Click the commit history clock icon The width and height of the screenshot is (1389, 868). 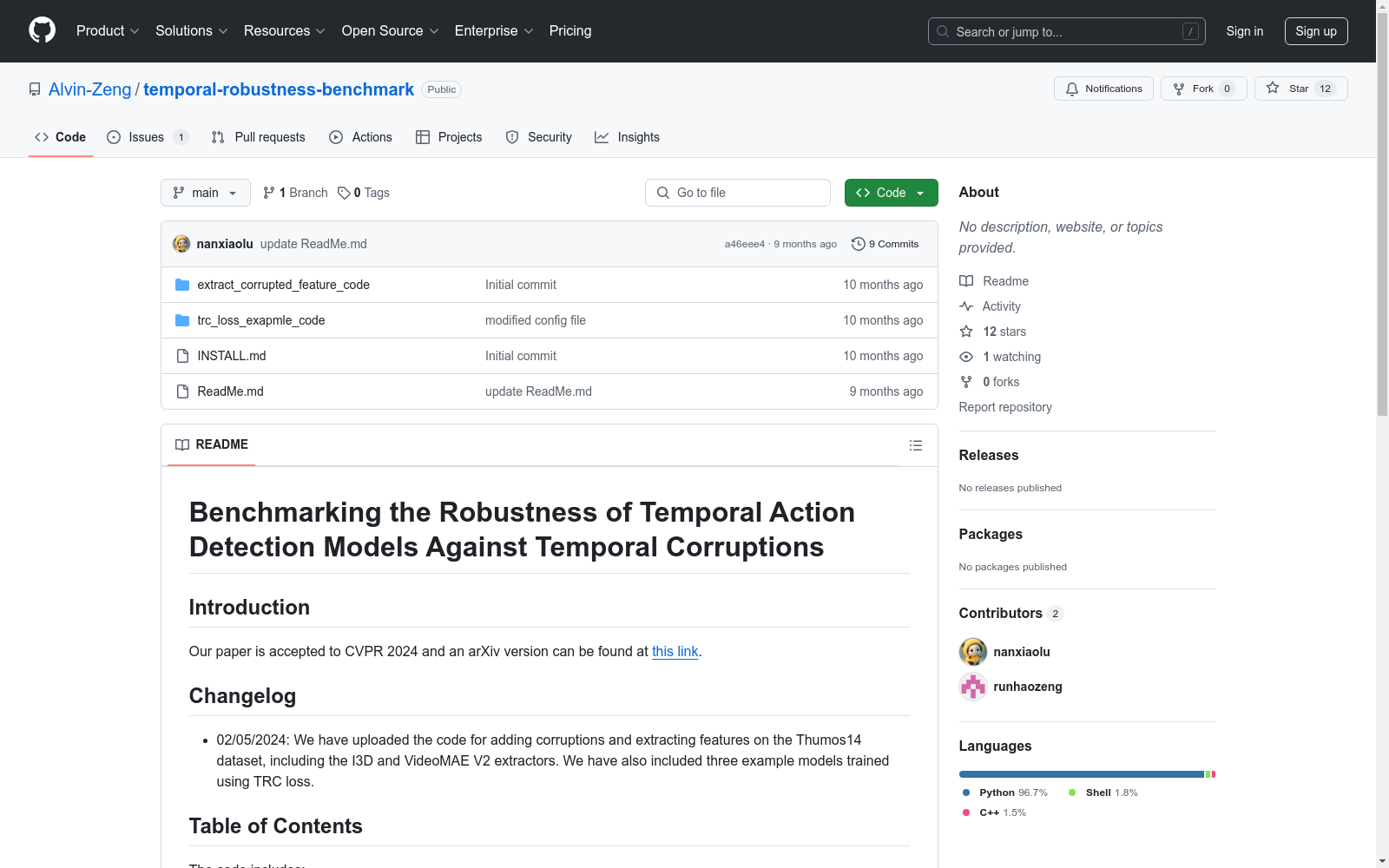coord(859,244)
